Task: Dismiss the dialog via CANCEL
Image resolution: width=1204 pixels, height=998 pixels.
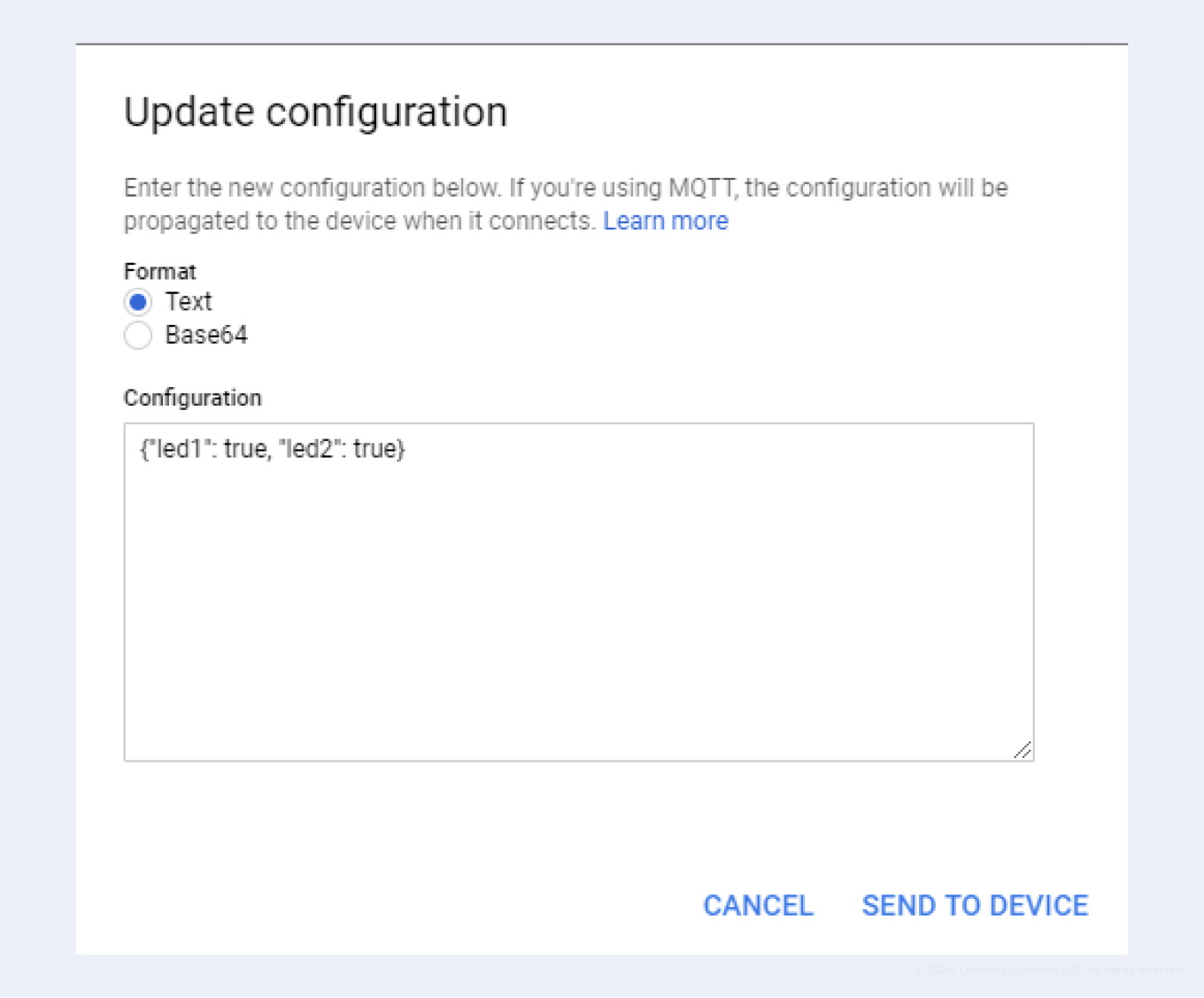Action: [x=758, y=905]
